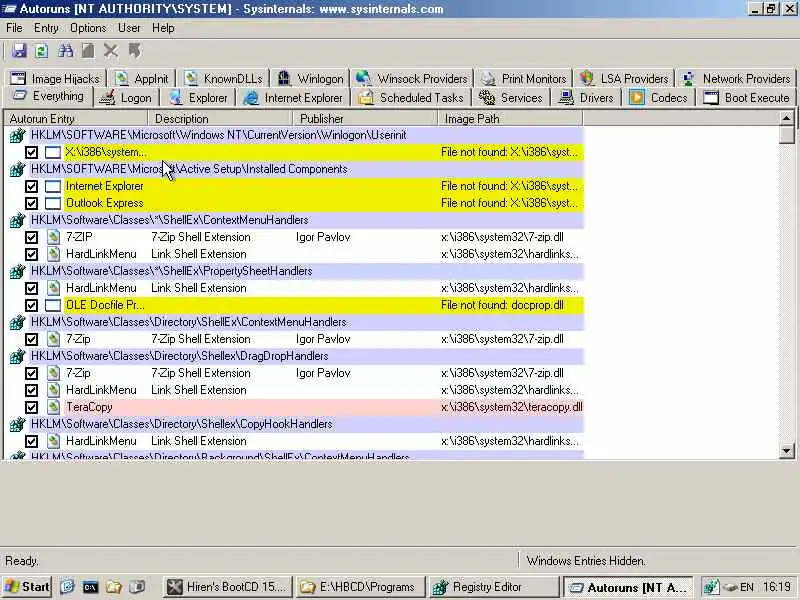Switch to the LSA Providers tab

[x=624, y=79]
